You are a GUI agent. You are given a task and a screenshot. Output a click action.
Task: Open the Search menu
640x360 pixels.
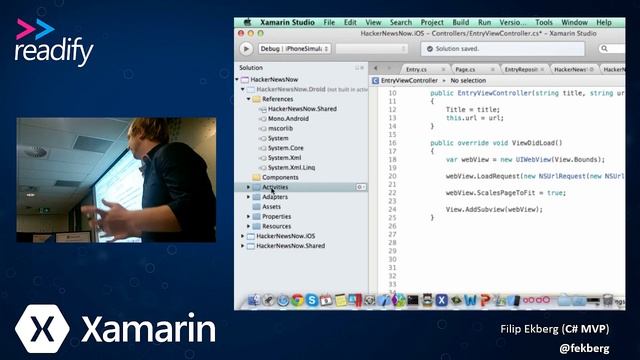(401, 22)
